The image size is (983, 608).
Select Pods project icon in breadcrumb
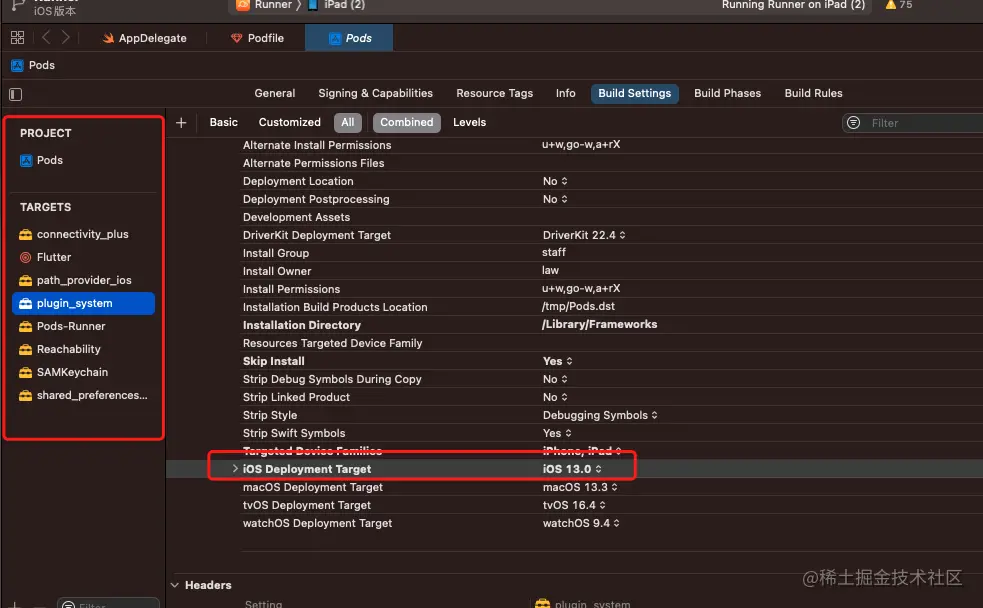tap(18, 65)
